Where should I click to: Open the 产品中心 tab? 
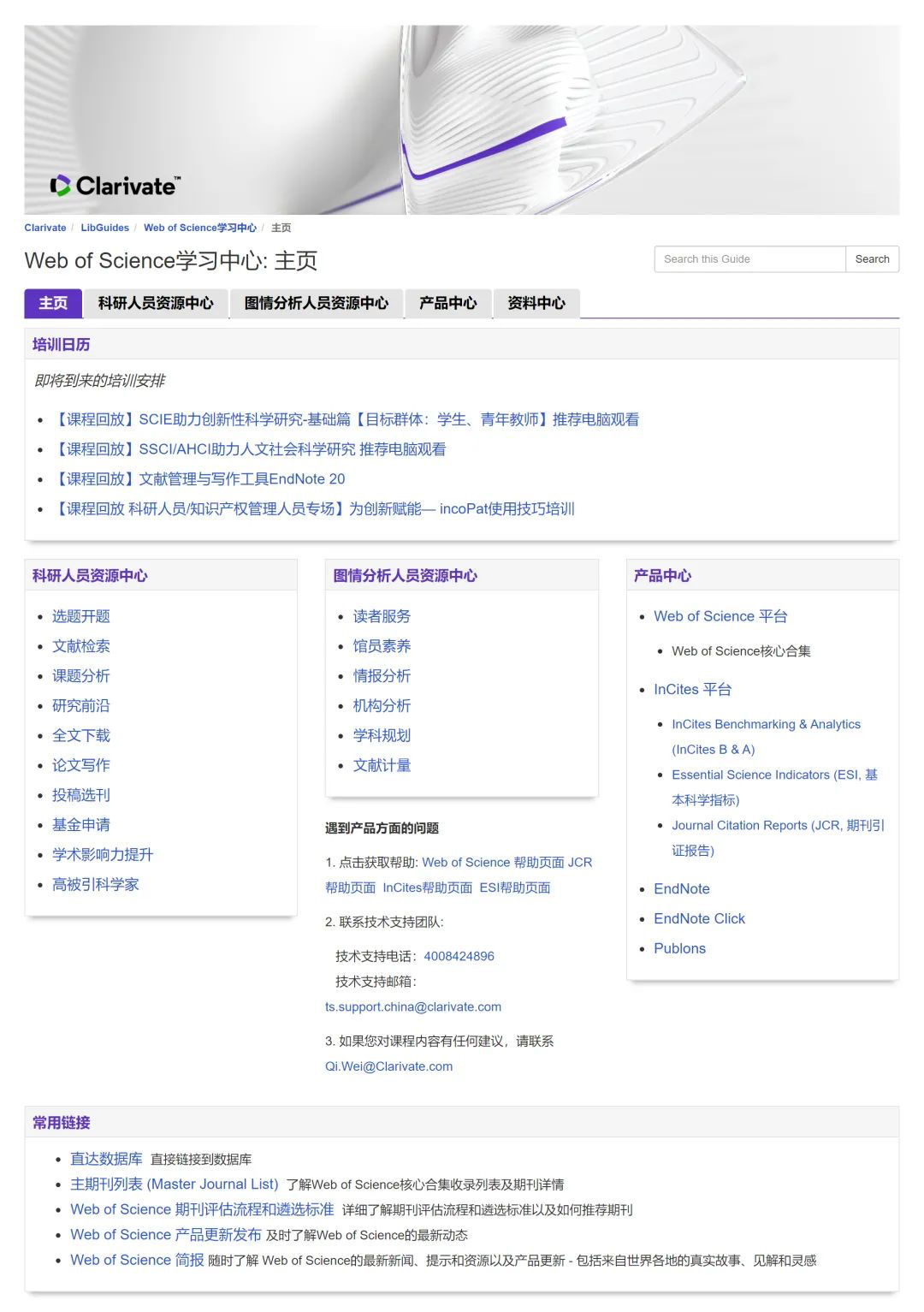448,303
